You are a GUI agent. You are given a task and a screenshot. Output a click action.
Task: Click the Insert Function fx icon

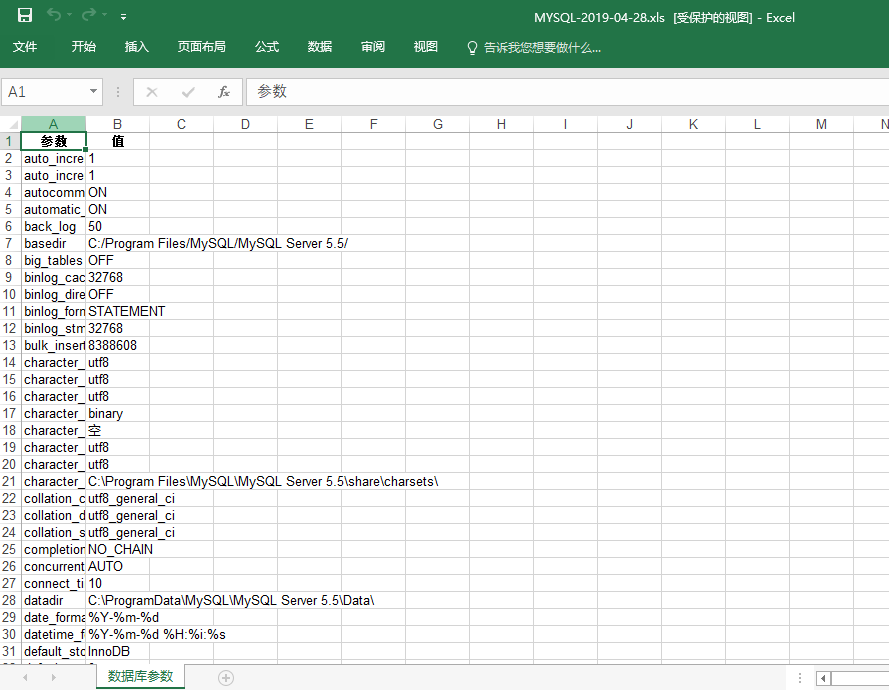pos(224,92)
